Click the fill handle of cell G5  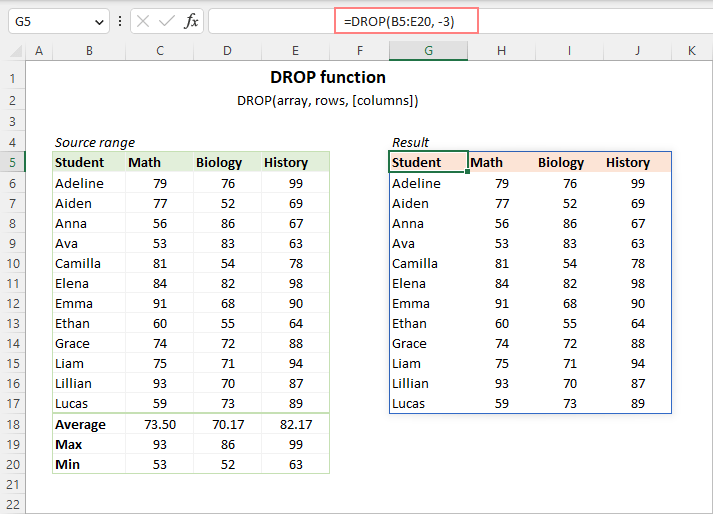(467, 171)
